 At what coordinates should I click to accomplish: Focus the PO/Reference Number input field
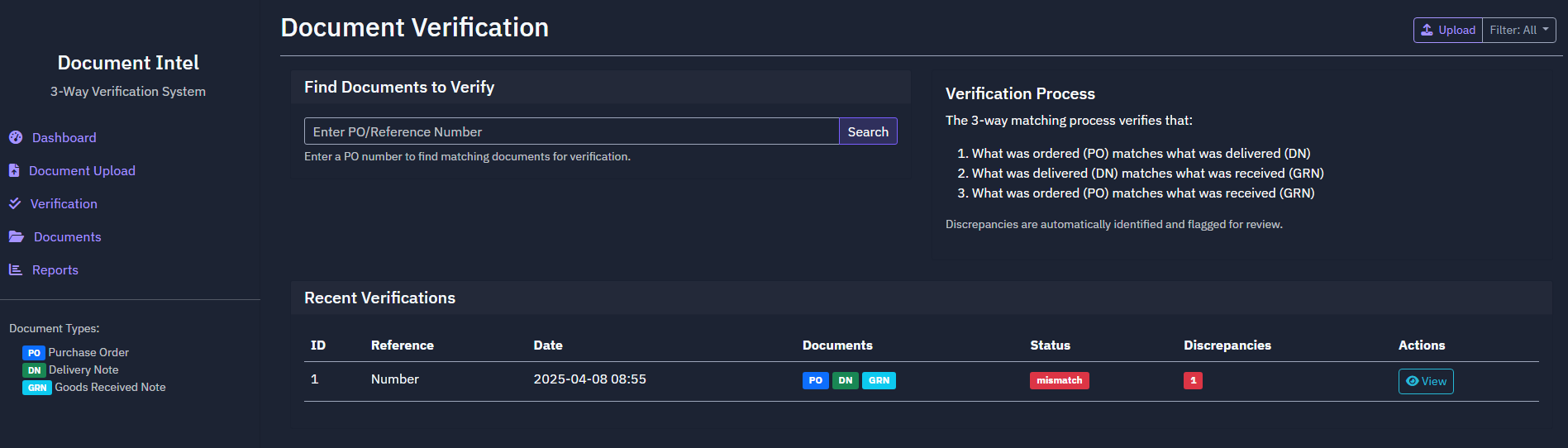point(571,131)
